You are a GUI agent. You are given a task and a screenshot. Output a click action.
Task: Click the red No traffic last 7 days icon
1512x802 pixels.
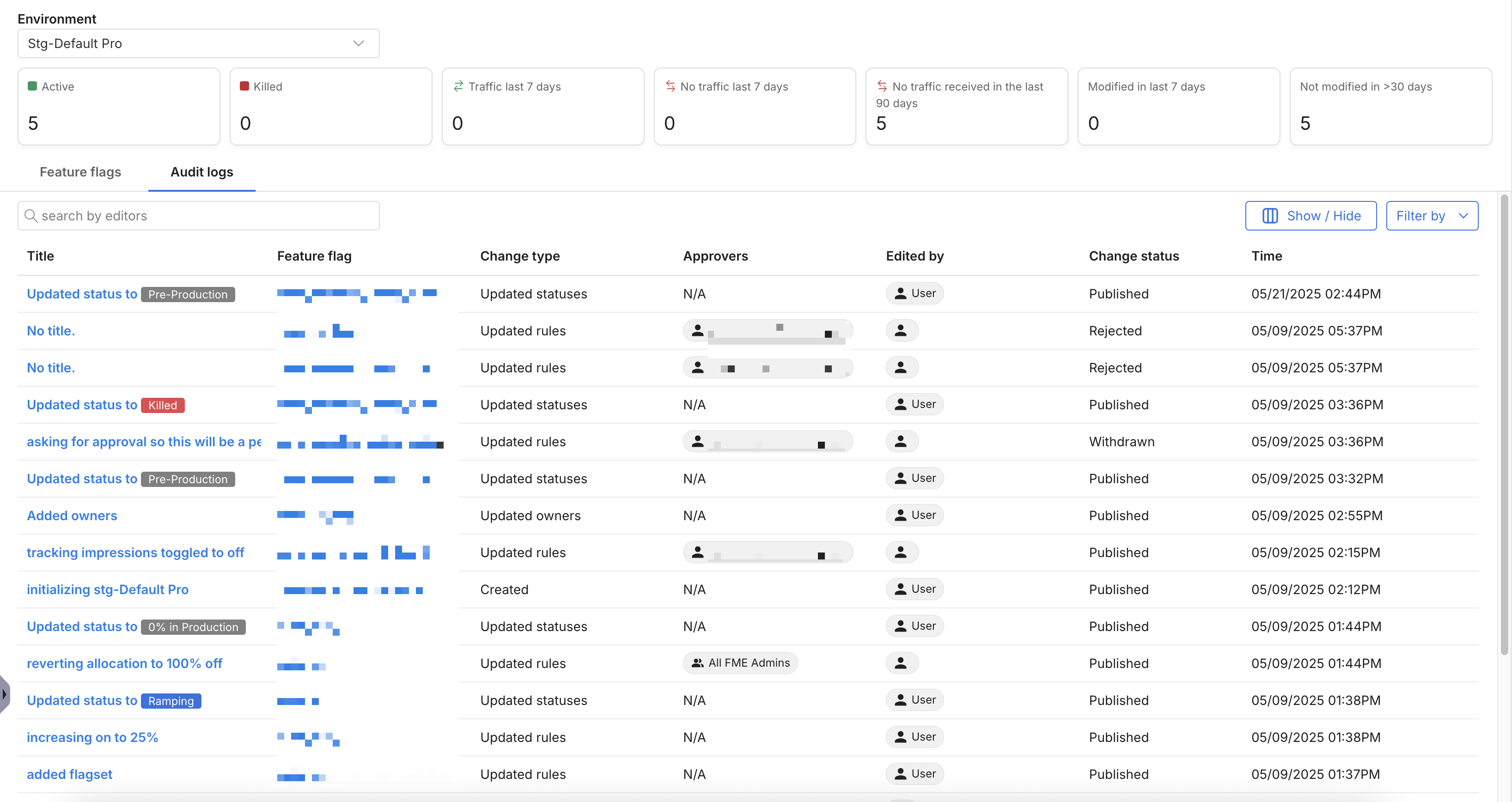pyautogui.click(x=671, y=86)
